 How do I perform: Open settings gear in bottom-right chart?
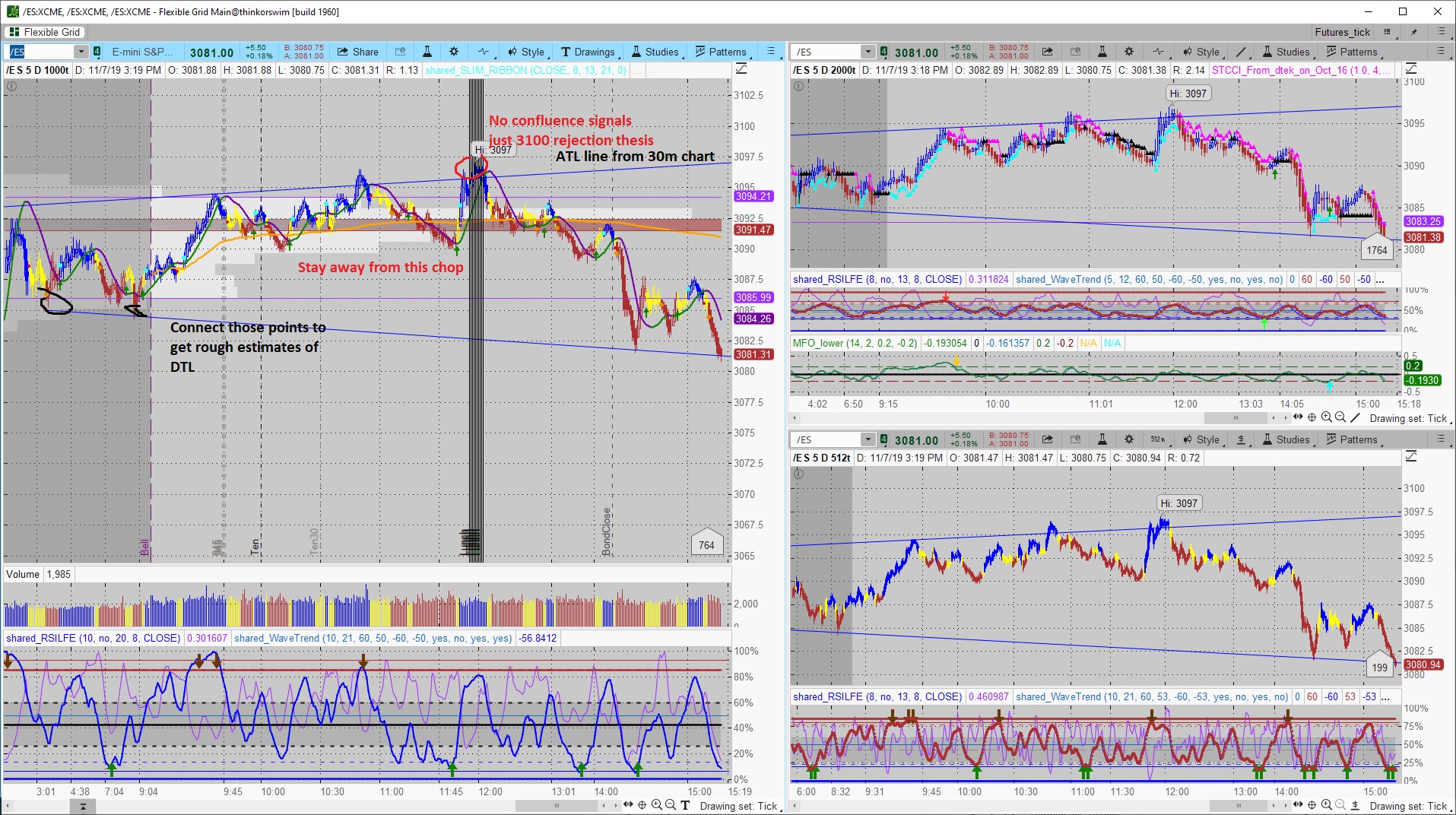[1129, 439]
